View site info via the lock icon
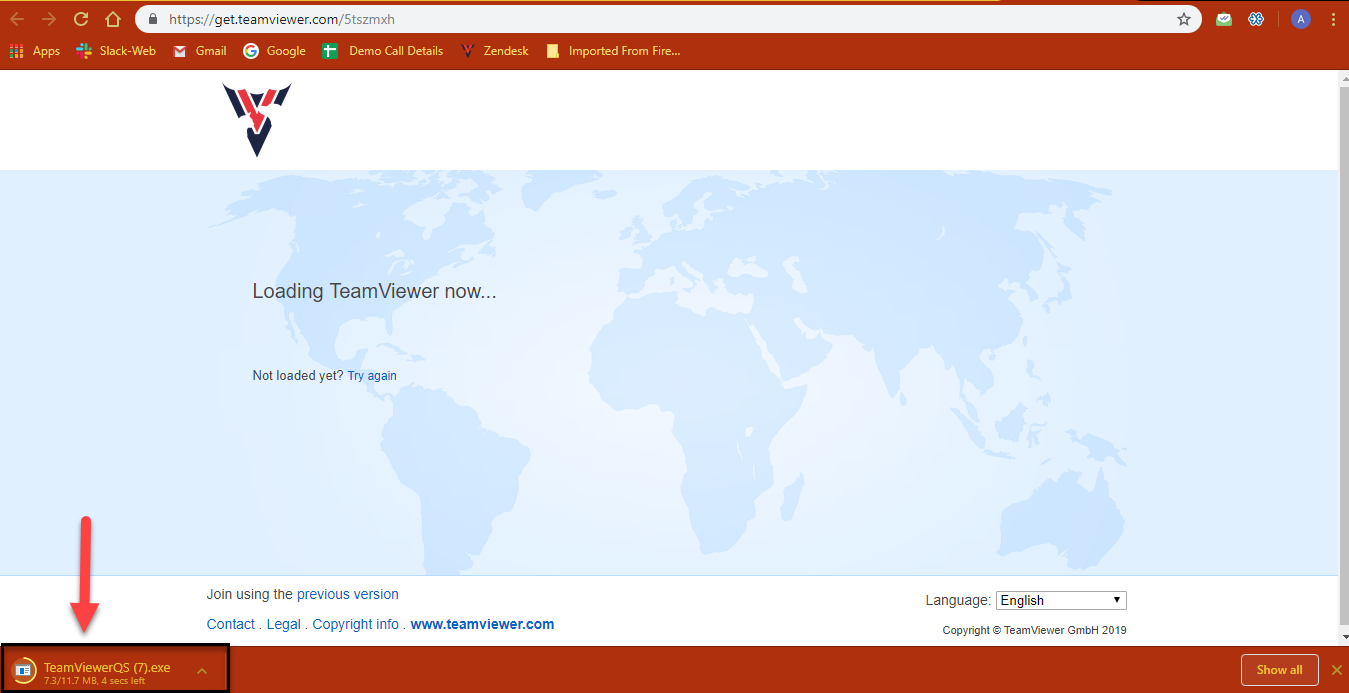This screenshot has width=1349, height=693. tap(153, 19)
